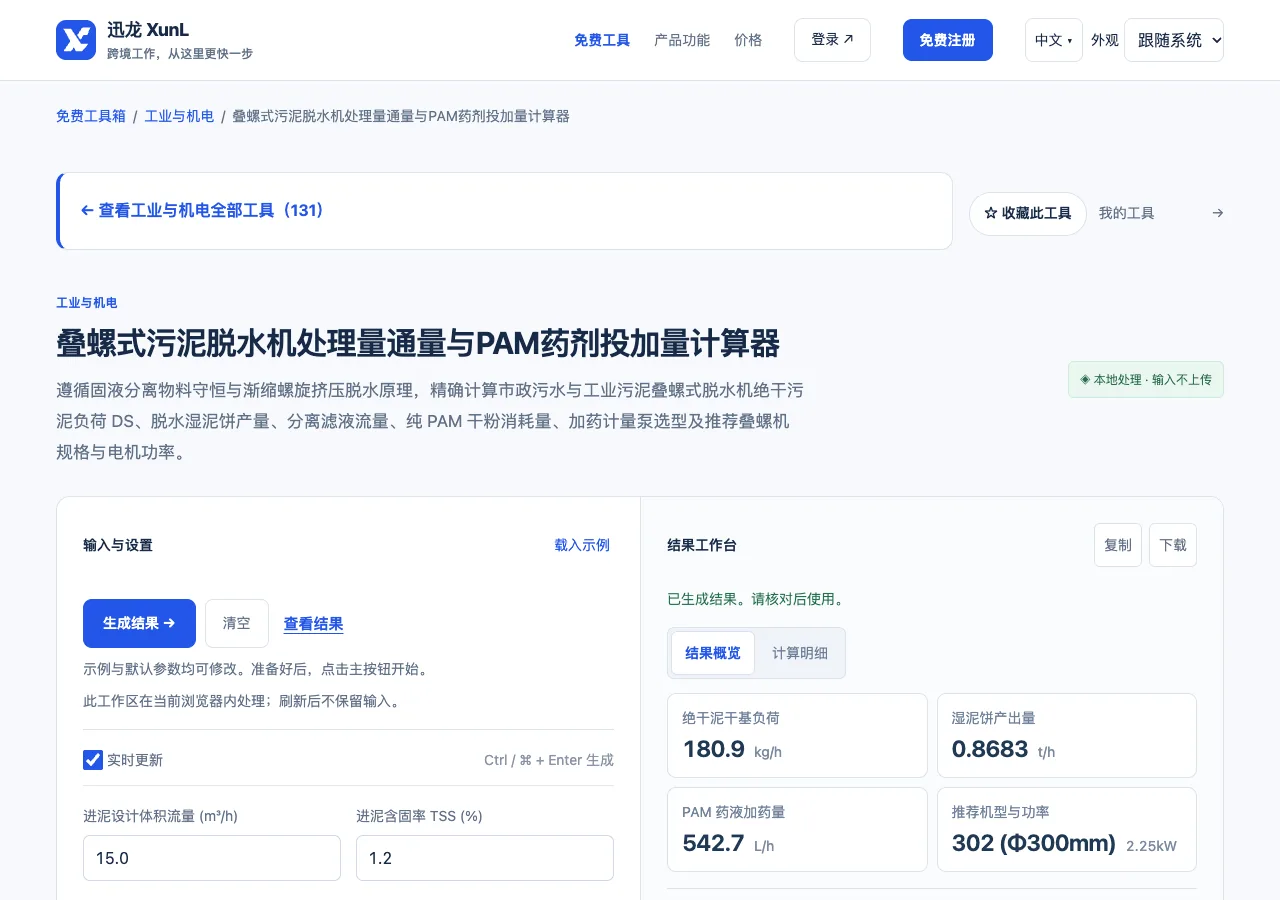1280x900 pixels.
Task: Follow the 查看结果 link
Action: point(314,624)
